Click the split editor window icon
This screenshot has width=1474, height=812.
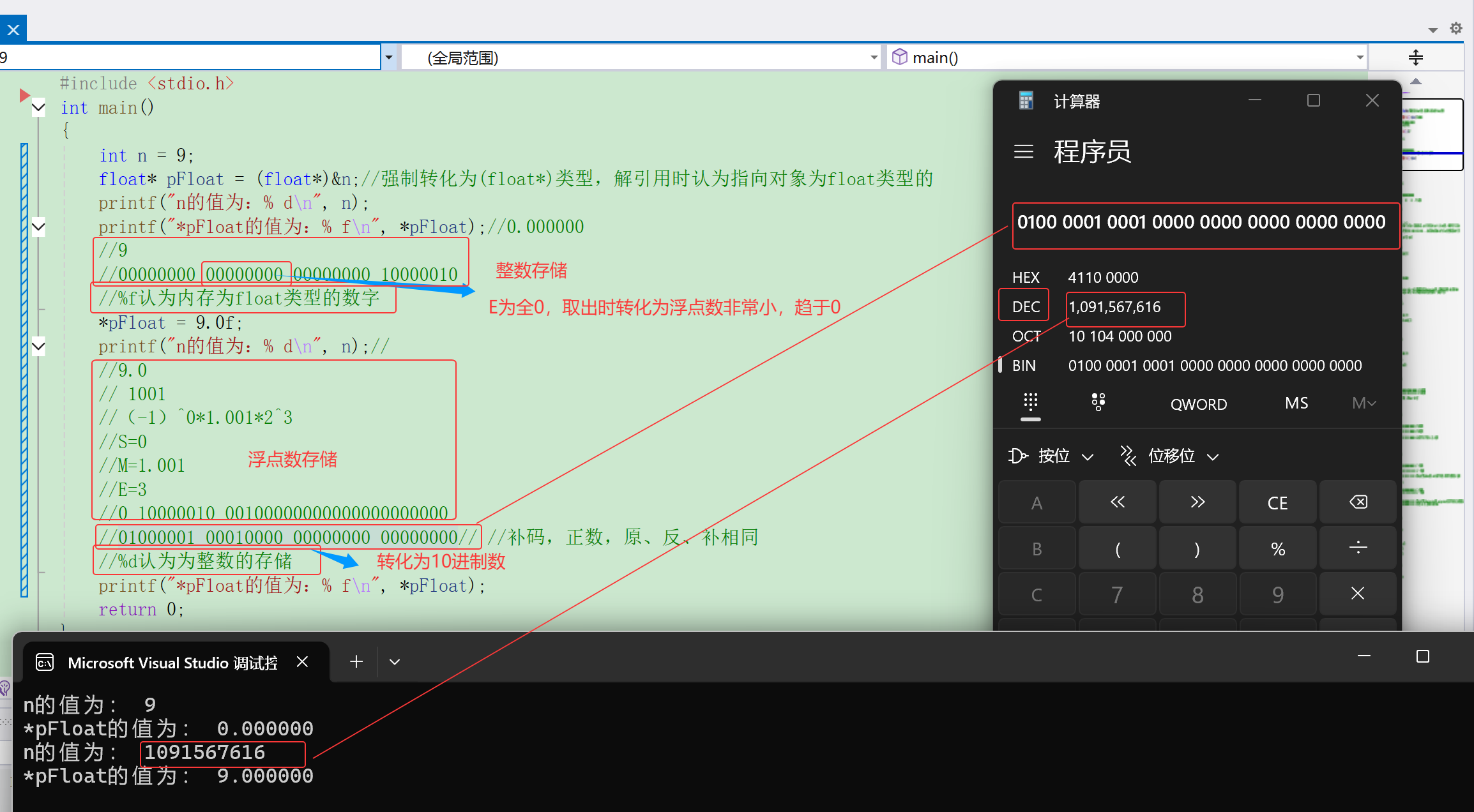coord(1415,57)
